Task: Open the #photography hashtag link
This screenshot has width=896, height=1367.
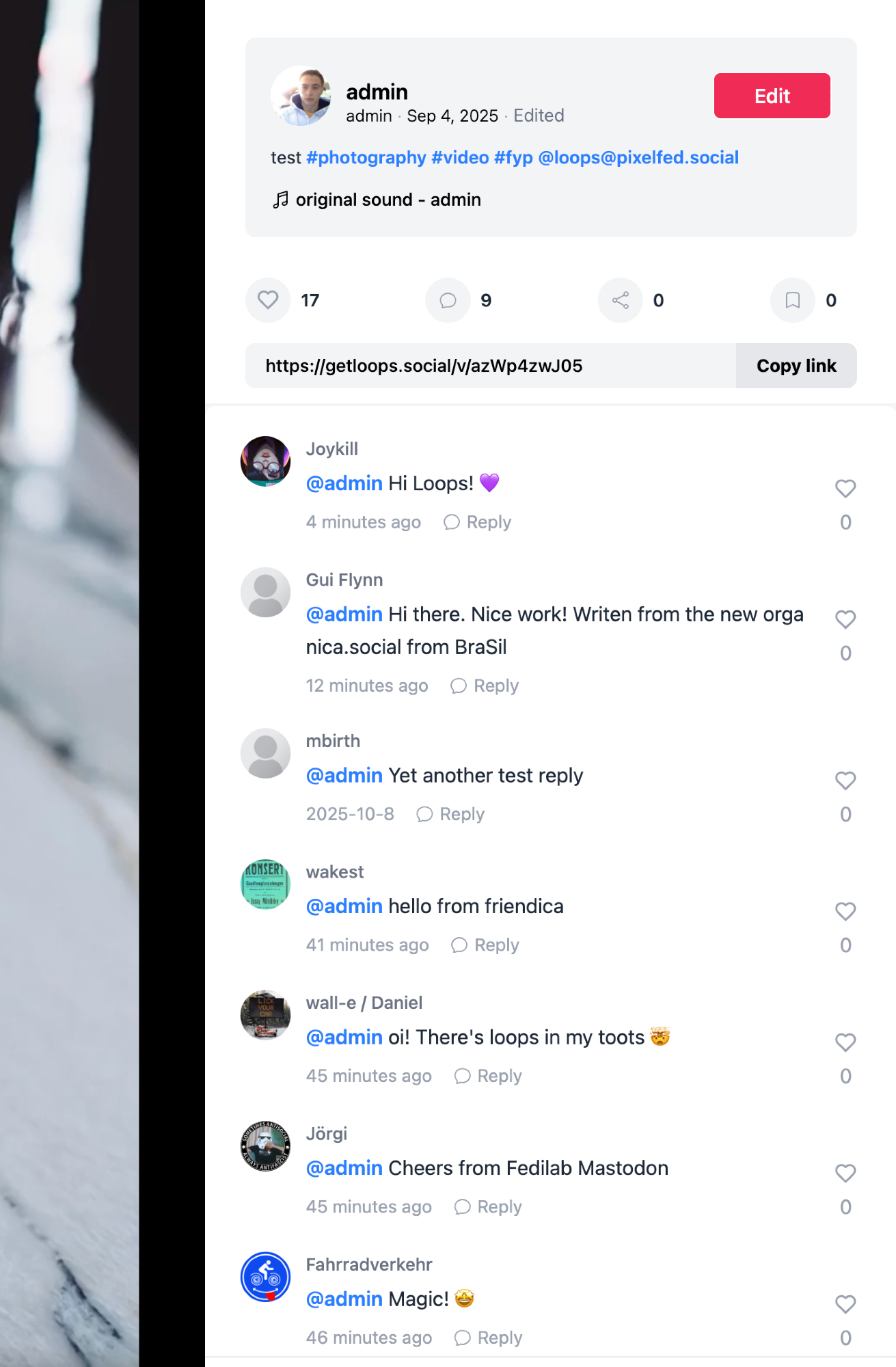Action: coord(366,157)
